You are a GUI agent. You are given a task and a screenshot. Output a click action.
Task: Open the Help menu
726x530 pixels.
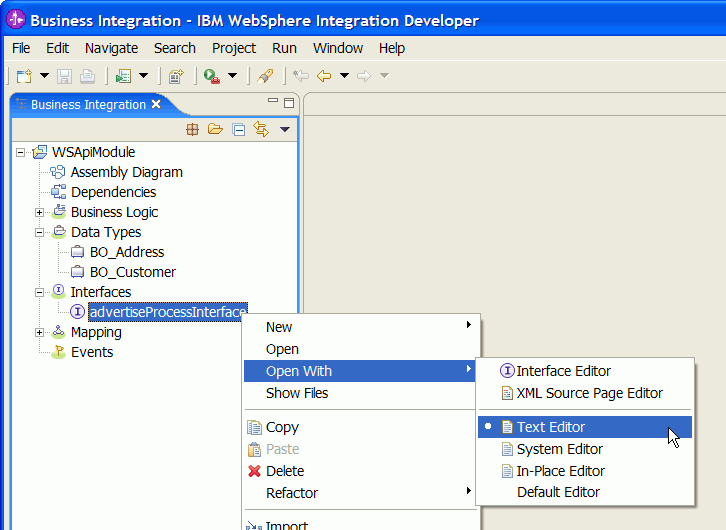[x=392, y=48]
